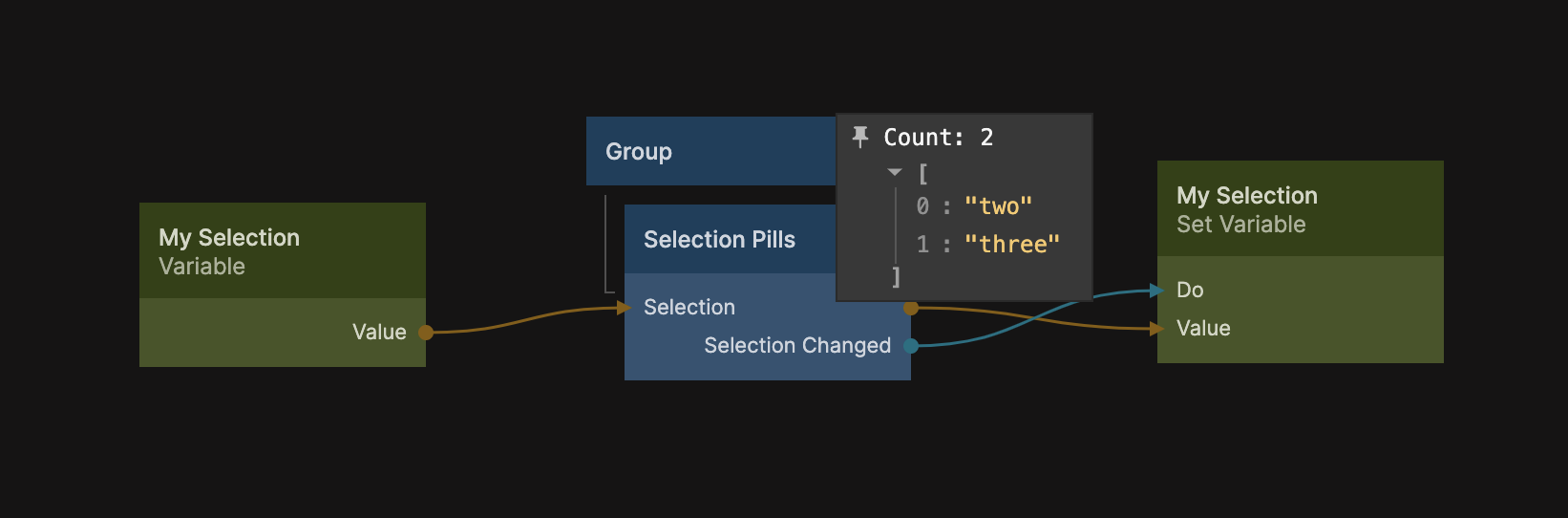This screenshot has height=518, width=1568.
Task: Click the Do port label on Set Variable
Action: [x=1190, y=290]
